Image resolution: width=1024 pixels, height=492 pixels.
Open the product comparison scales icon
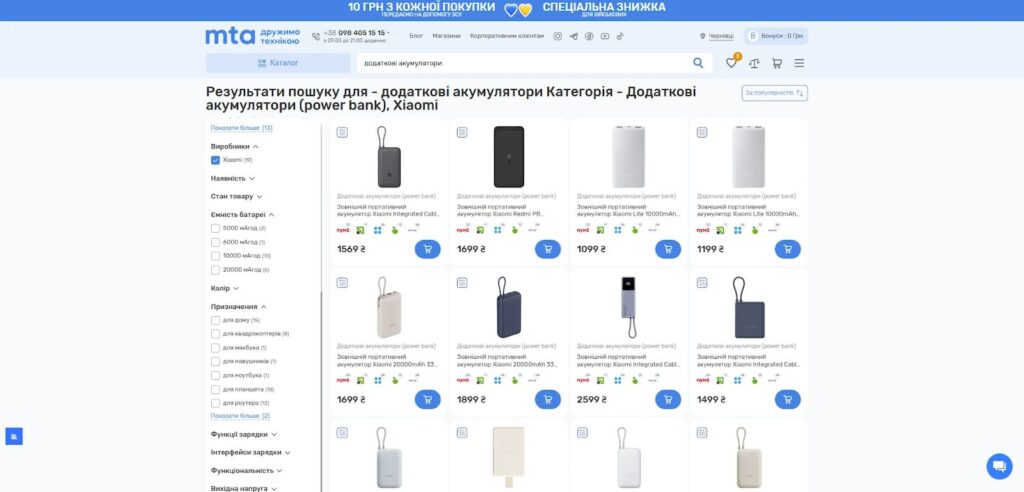[x=753, y=63]
